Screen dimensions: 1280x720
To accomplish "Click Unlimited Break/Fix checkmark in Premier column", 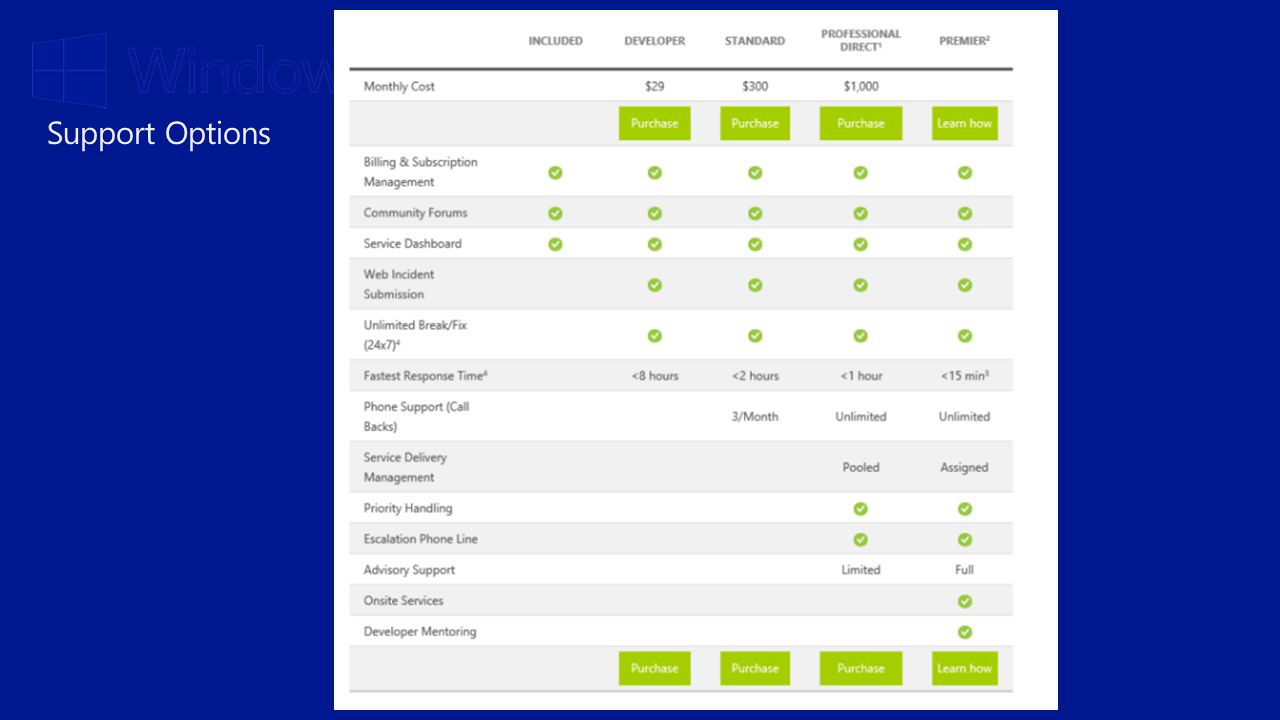I will 964,336.
